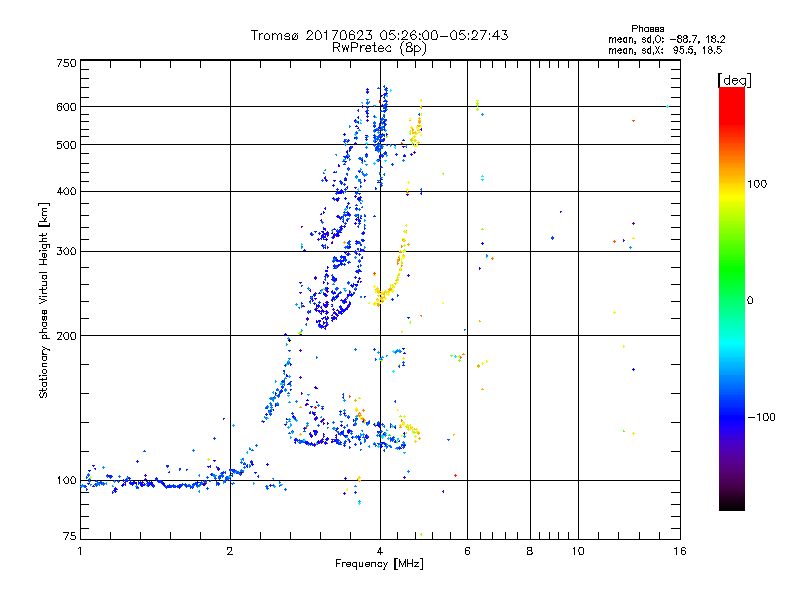Image resolution: width=800 pixels, height=600 pixels.
Task: Click the [deg] color bar label
Action: (x=735, y=80)
